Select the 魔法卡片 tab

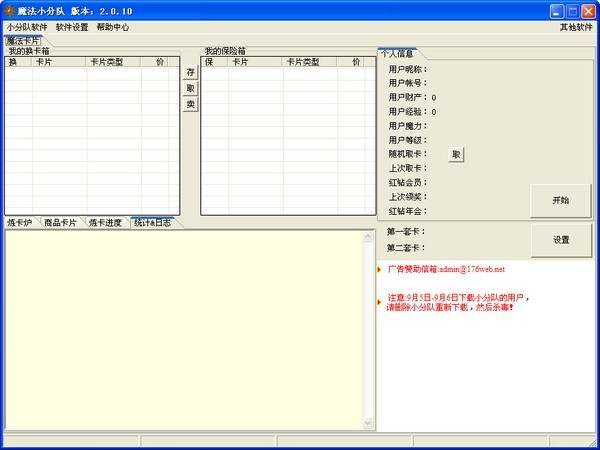[x=23, y=41]
